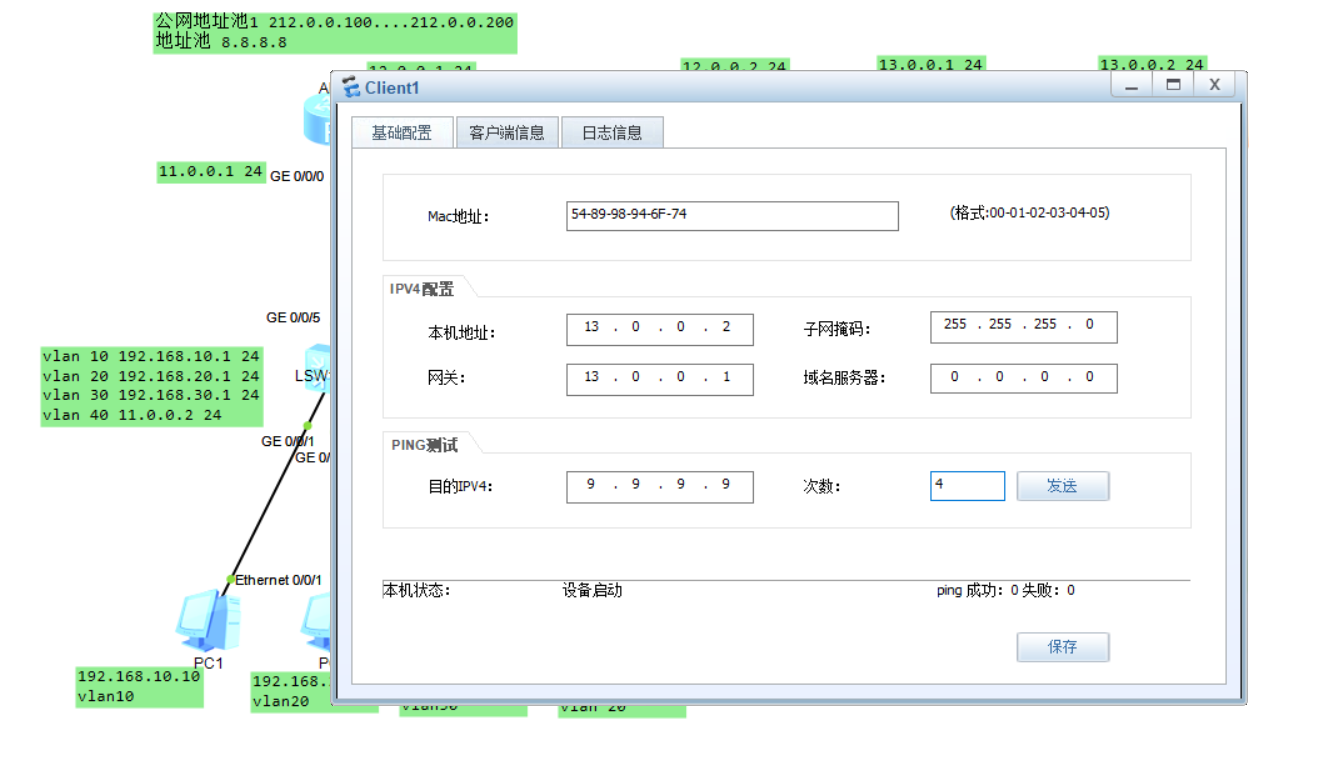Viewport: 1322px width, 775px height.
Task: Click the Client1 window title icon
Action: [351, 88]
